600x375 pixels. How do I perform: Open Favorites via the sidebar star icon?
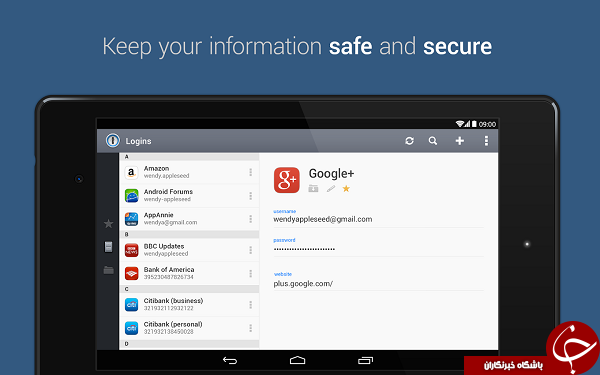109,223
